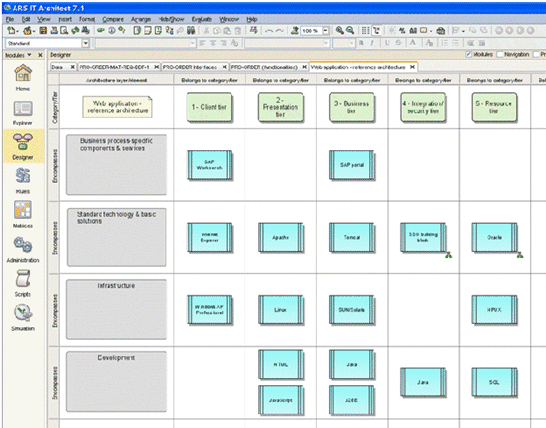Select the '5 - Resource tier' box

[x=494, y=107]
